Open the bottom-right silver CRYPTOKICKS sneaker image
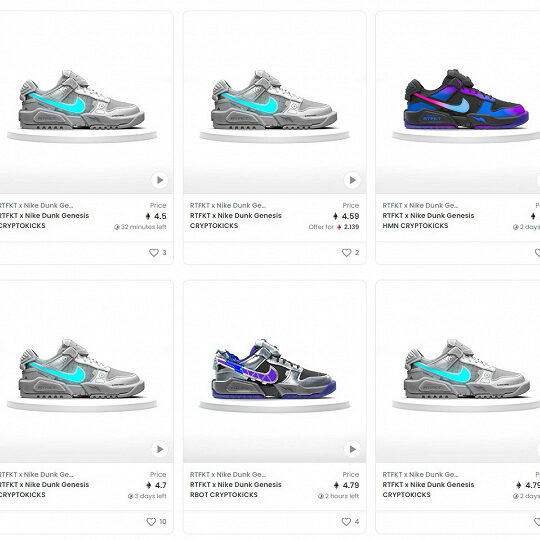The height and width of the screenshot is (540, 540). pyautogui.click(x=458, y=371)
